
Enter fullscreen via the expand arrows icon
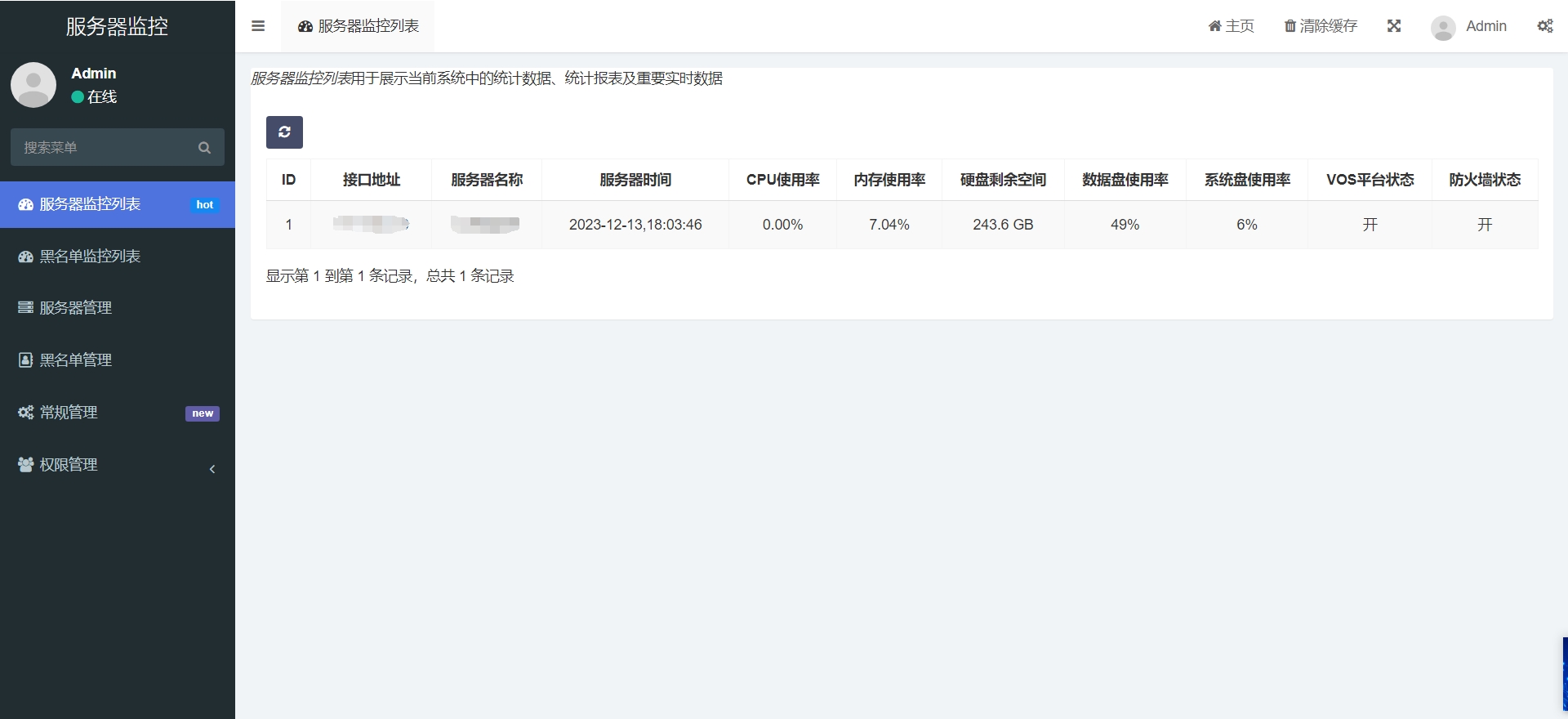tap(1394, 26)
